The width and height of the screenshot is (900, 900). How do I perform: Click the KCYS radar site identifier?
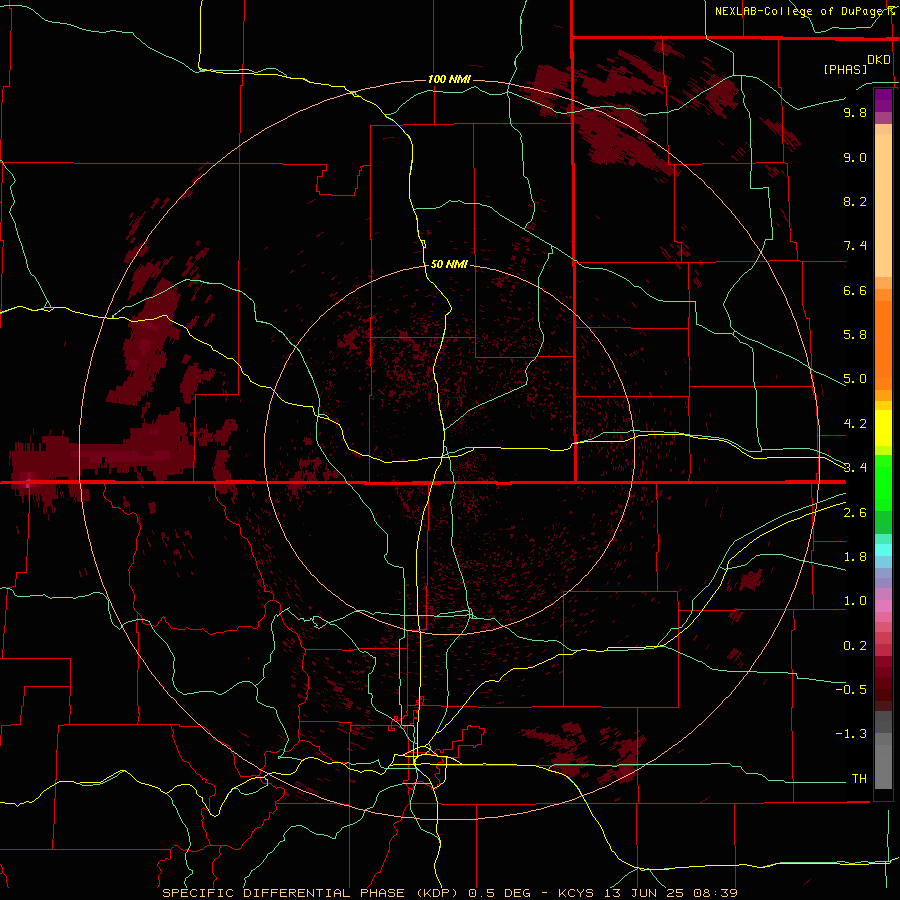(x=577, y=893)
